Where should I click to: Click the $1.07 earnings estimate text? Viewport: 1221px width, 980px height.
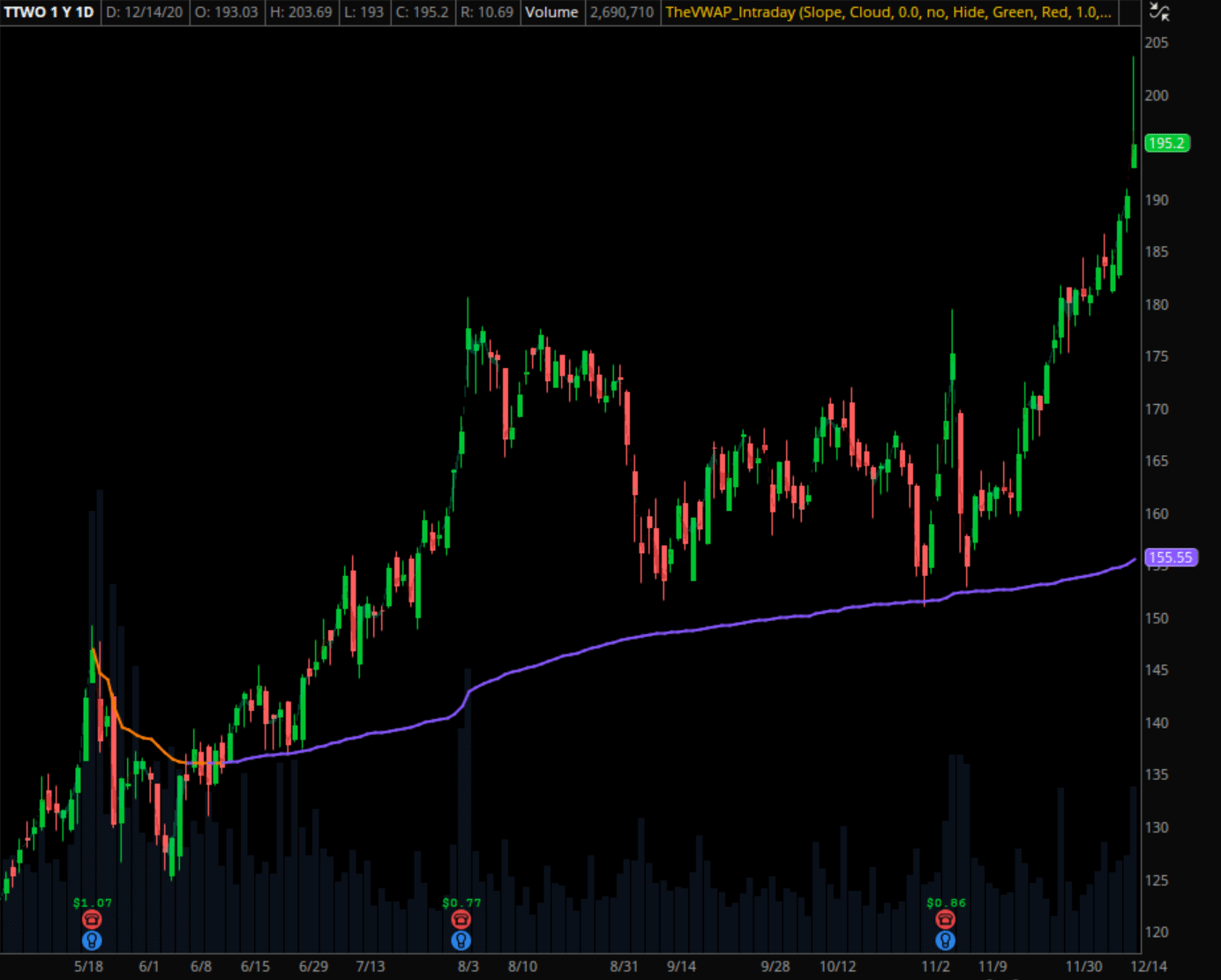pyautogui.click(x=92, y=902)
